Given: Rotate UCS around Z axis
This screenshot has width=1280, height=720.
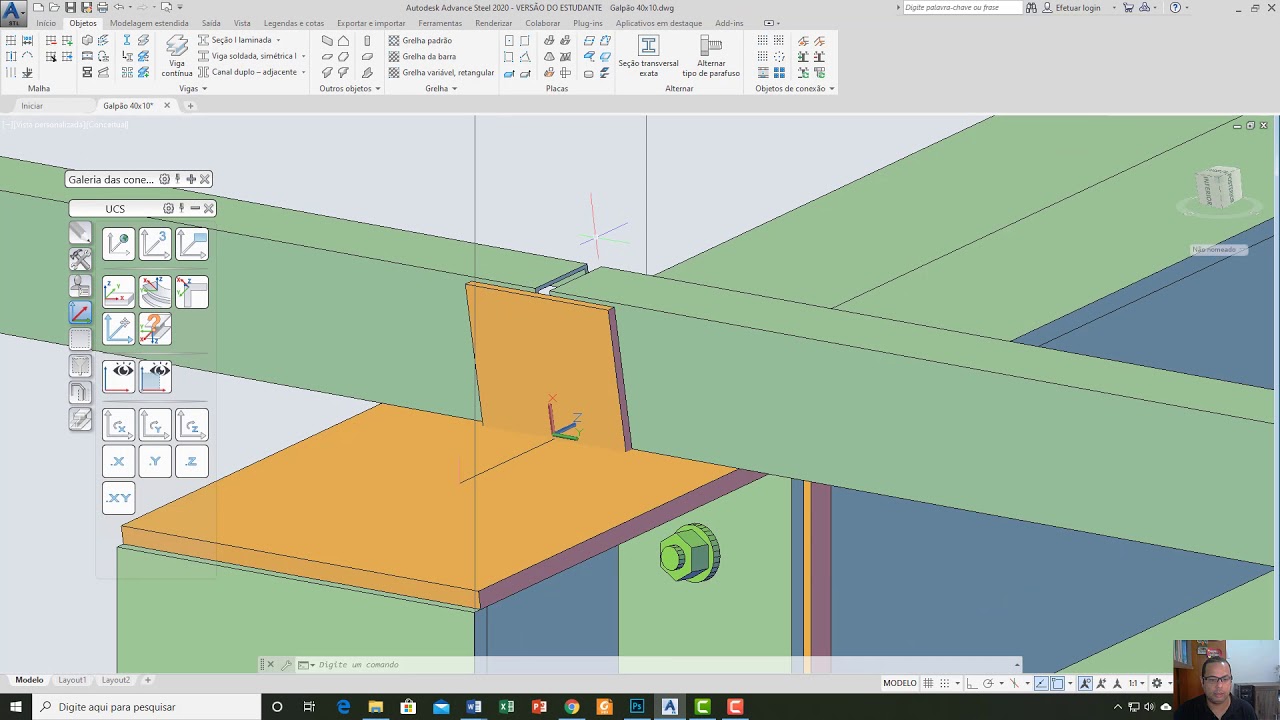Looking at the screenshot, I should [192, 426].
